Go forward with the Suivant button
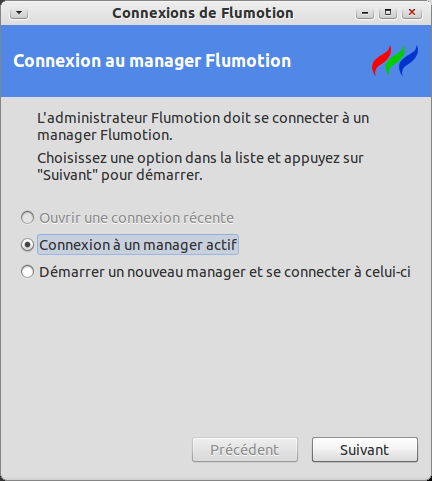Image resolution: width=432 pixels, height=481 pixels. [365, 450]
